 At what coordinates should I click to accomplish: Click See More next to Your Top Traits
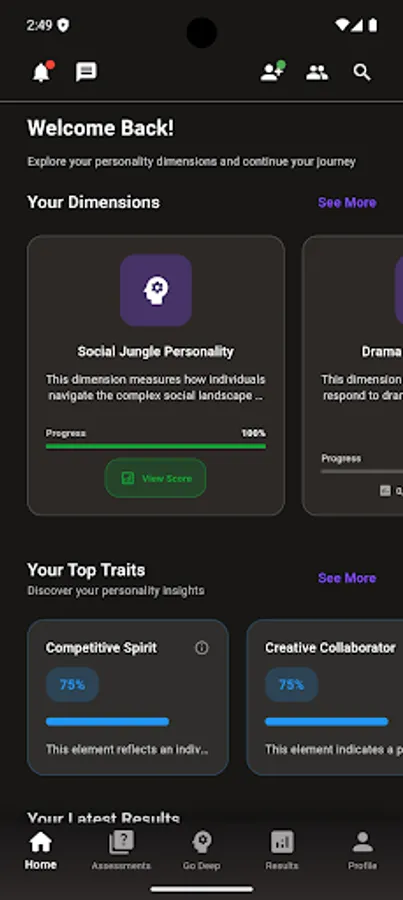point(347,578)
